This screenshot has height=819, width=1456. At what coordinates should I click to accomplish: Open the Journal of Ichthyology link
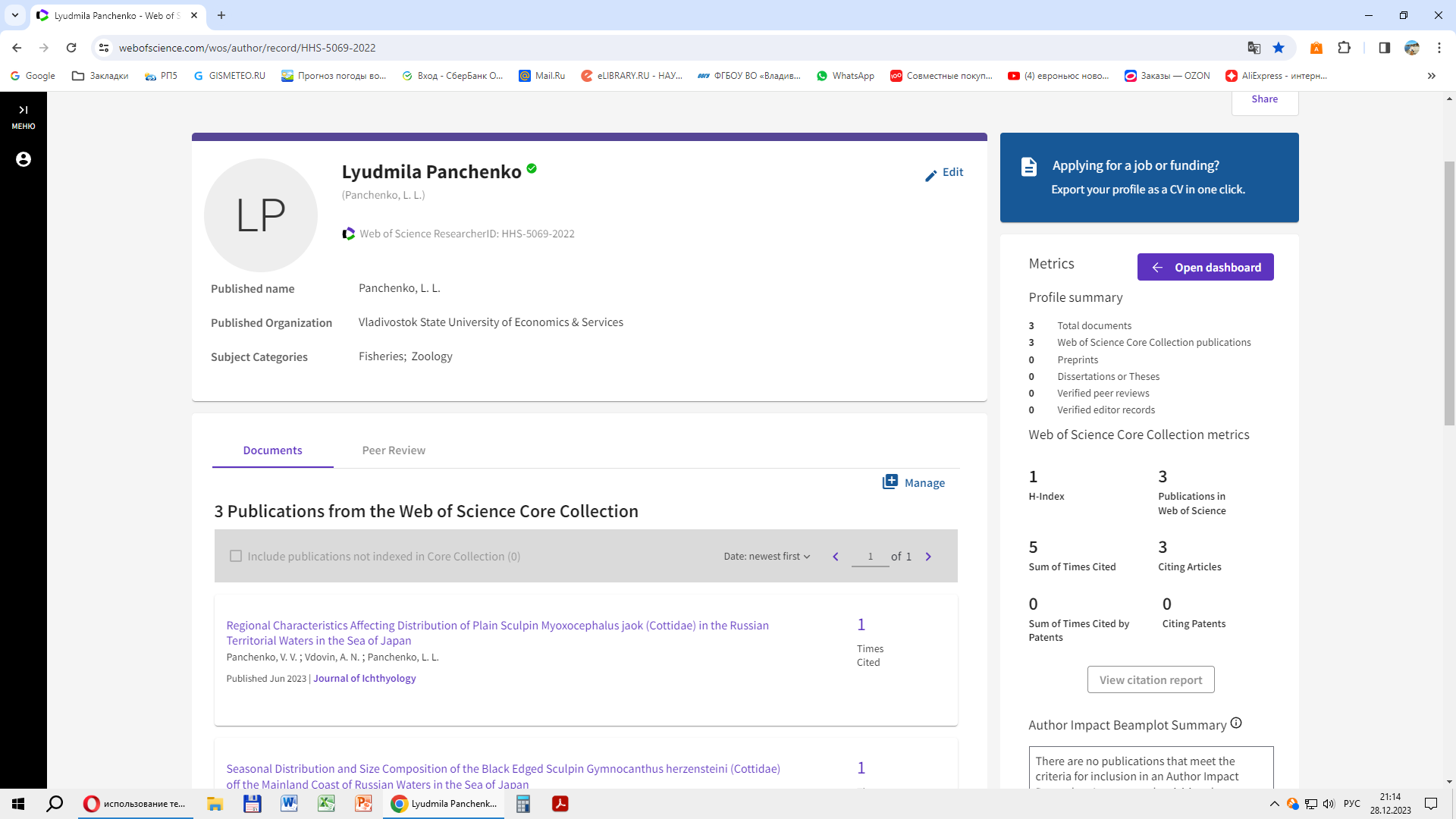[x=365, y=679]
